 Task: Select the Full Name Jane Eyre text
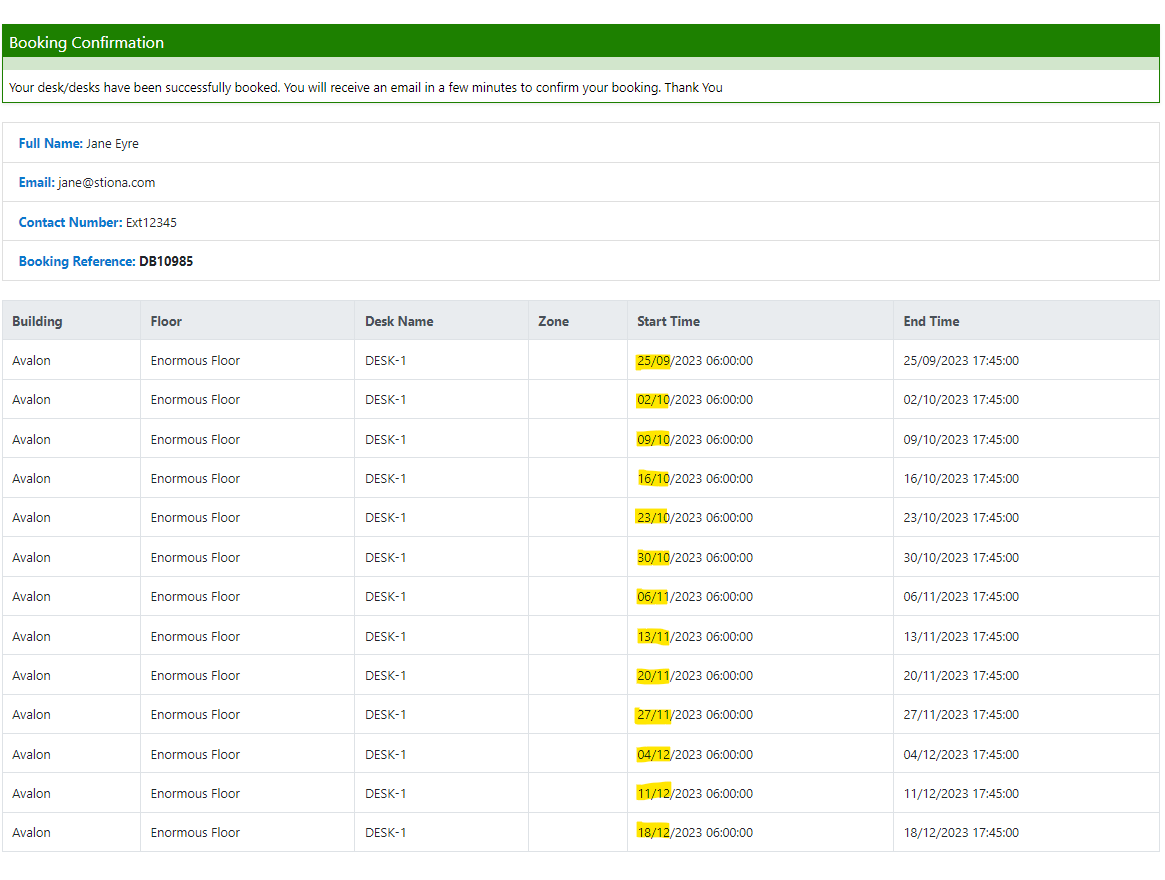point(79,143)
